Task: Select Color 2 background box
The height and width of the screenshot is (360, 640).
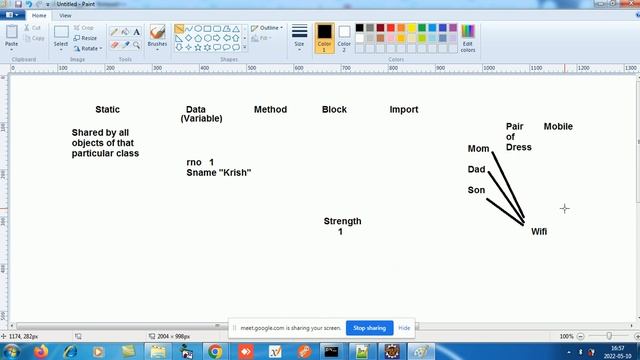Action: click(344, 38)
